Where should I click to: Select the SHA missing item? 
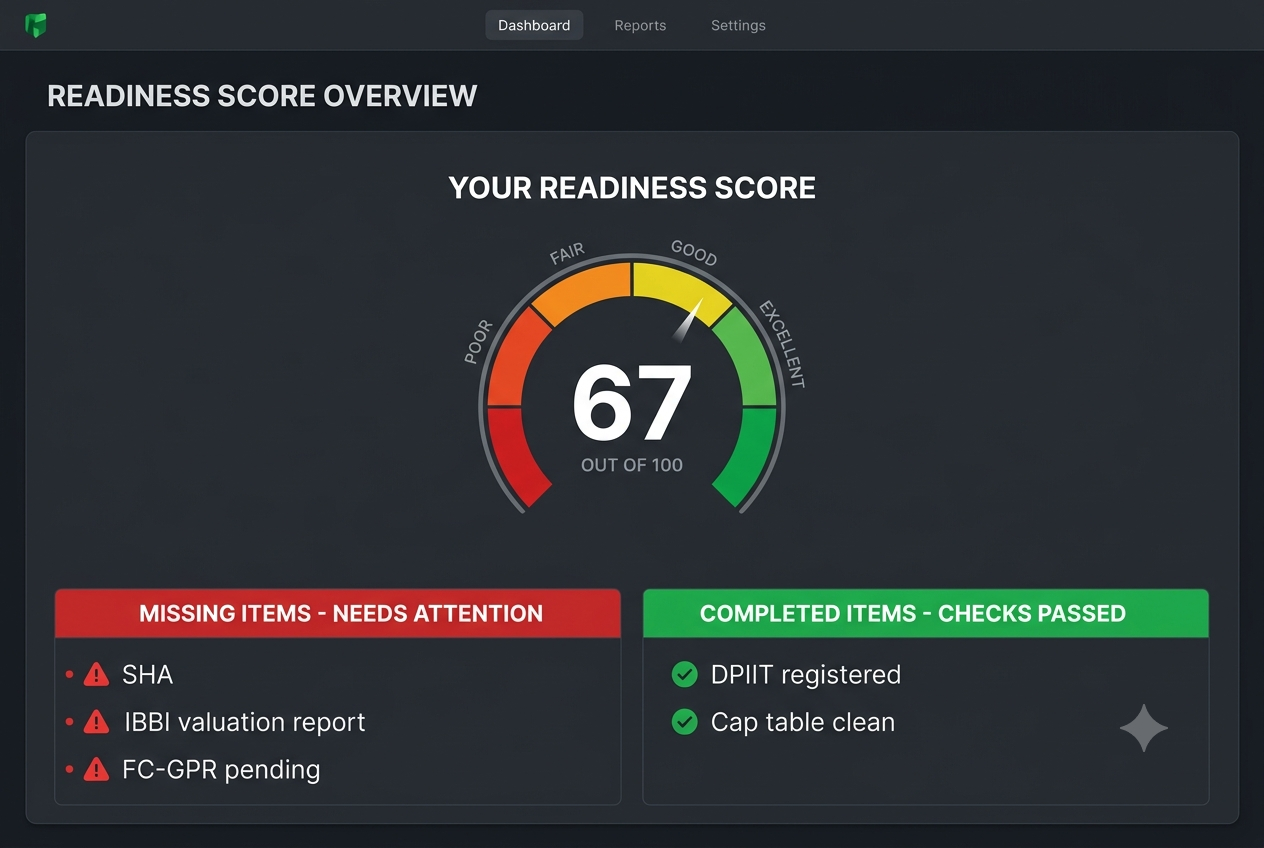[147, 675]
